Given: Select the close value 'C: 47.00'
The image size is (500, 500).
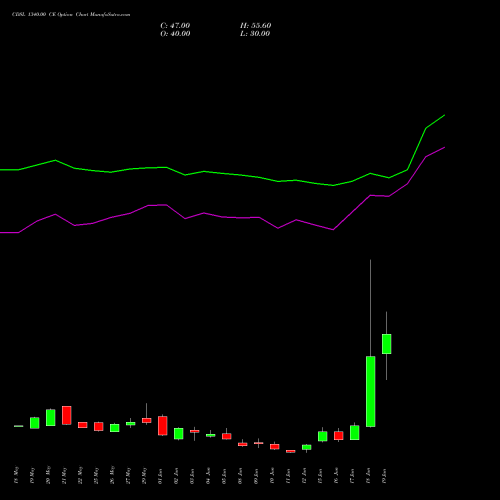Looking at the screenshot, I should [x=175, y=26].
